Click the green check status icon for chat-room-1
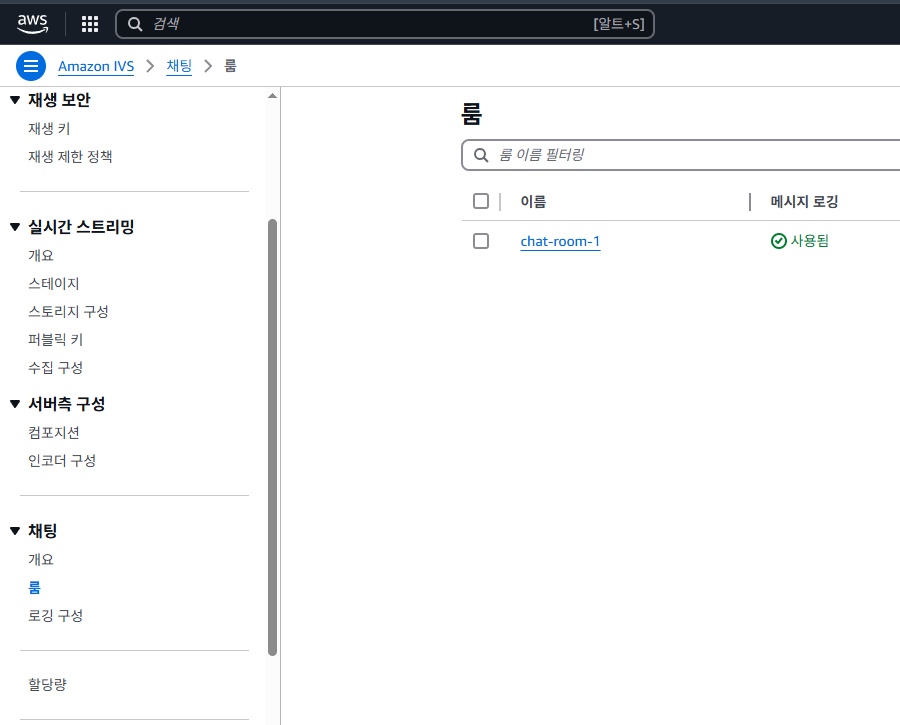This screenshot has height=725, width=900. click(x=778, y=241)
